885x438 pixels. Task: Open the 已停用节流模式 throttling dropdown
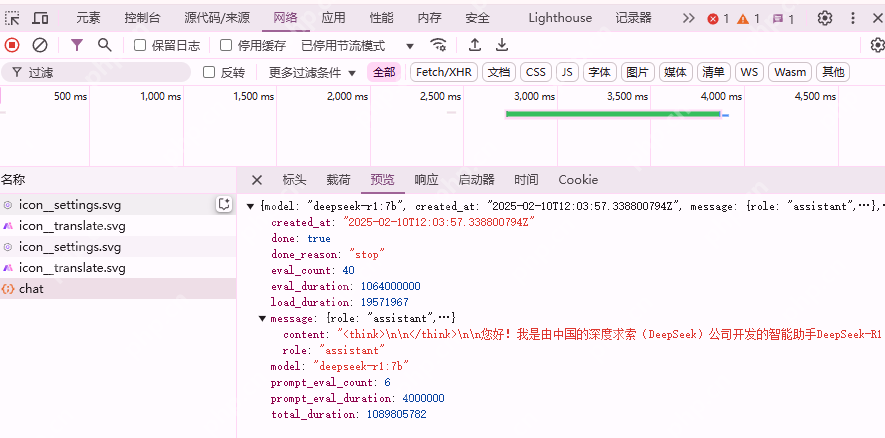(358, 45)
